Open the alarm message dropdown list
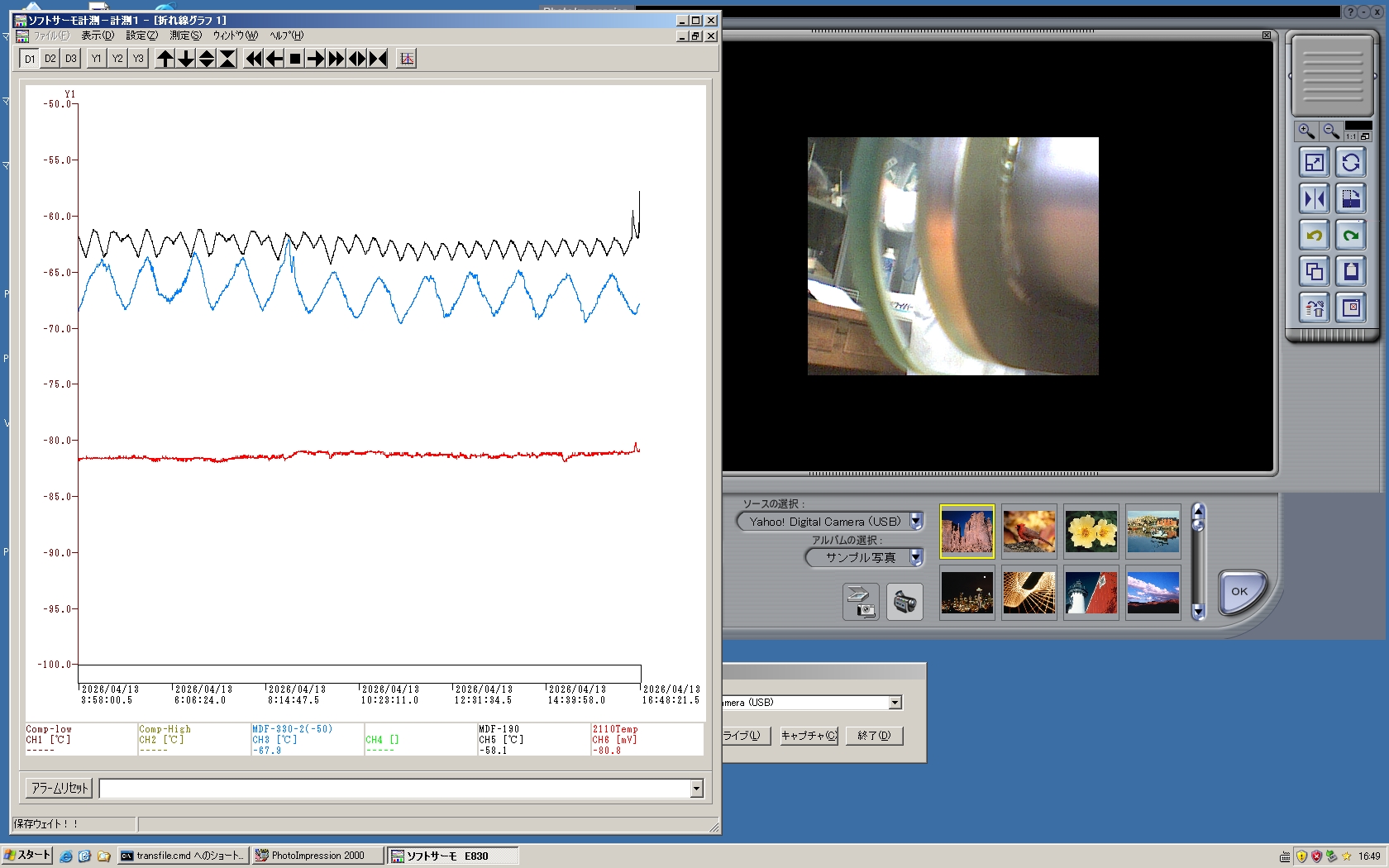The image size is (1389, 868). (x=696, y=789)
